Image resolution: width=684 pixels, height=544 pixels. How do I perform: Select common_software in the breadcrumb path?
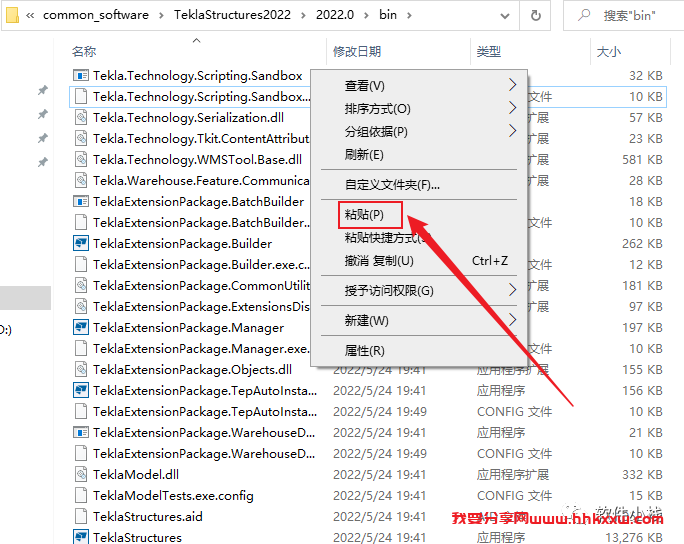click(96, 15)
